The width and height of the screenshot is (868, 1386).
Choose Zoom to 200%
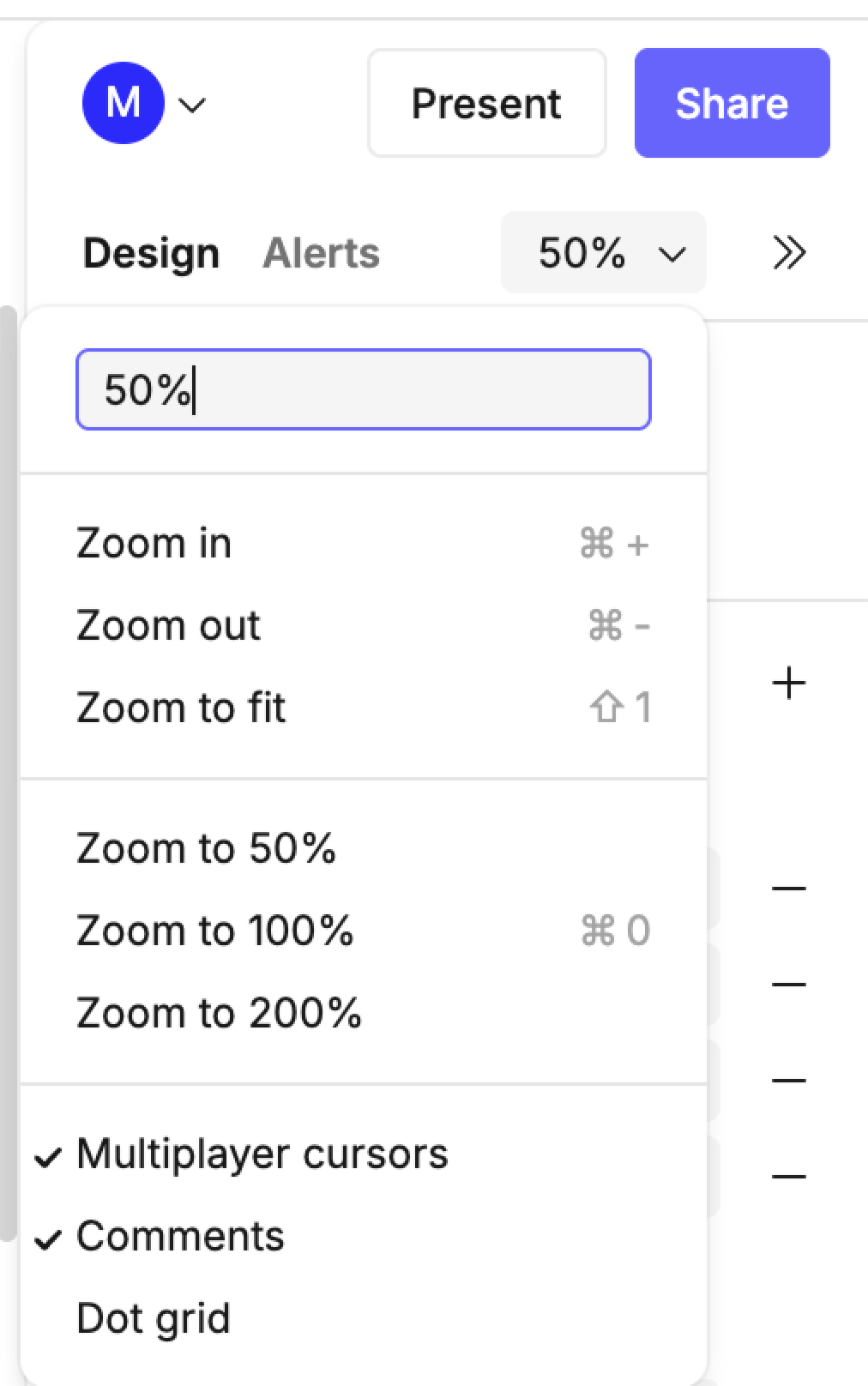point(219,1014)
